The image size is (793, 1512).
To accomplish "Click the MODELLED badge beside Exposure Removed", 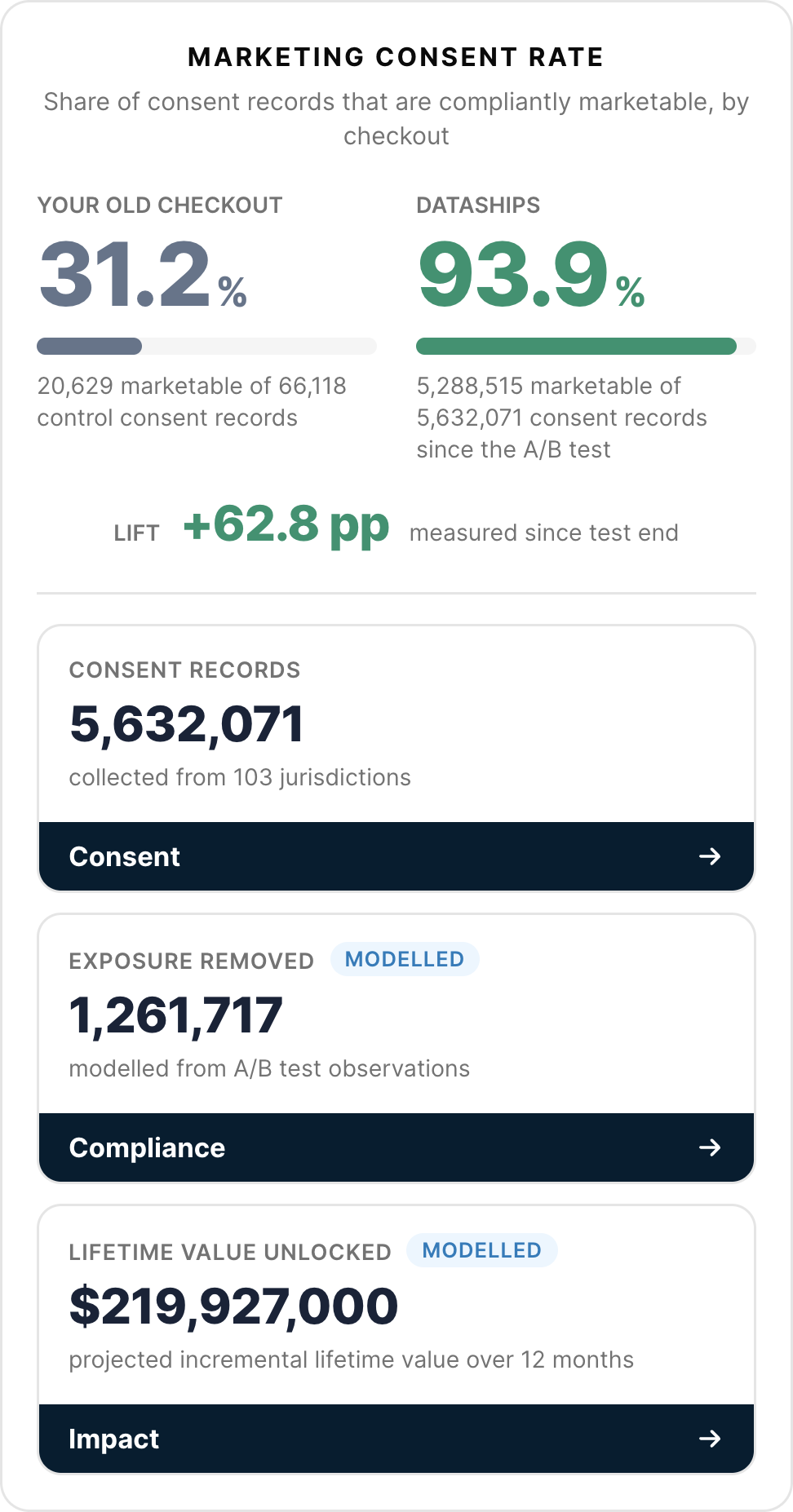I will [405, 959].
